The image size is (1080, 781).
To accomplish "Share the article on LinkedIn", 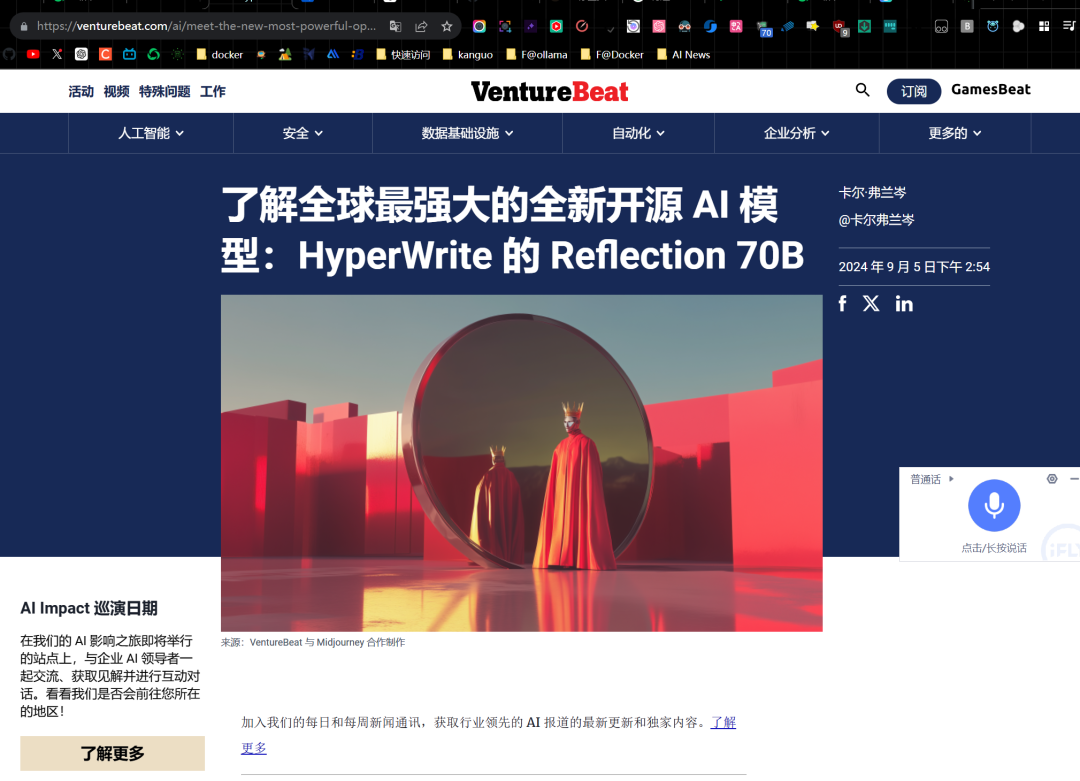I will coord(903,303).
